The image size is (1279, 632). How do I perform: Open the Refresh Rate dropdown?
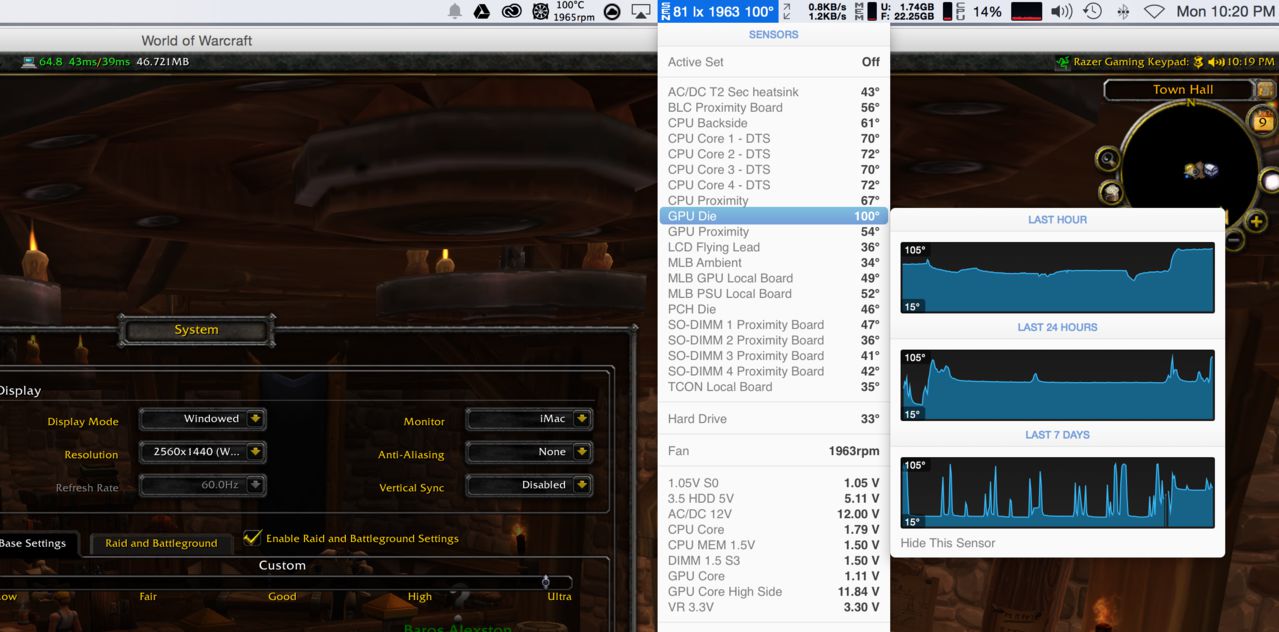pyautogui.click(x=203, y=486)
